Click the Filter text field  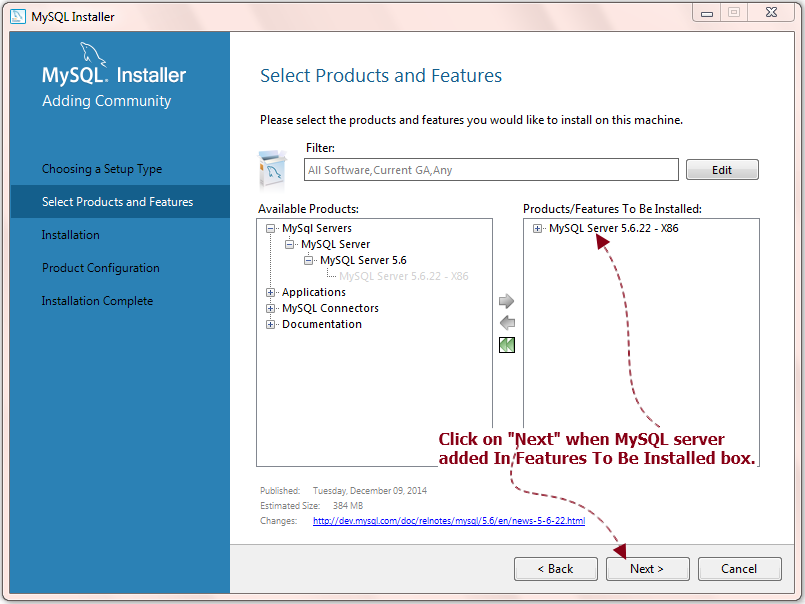[x=491, y=169]
